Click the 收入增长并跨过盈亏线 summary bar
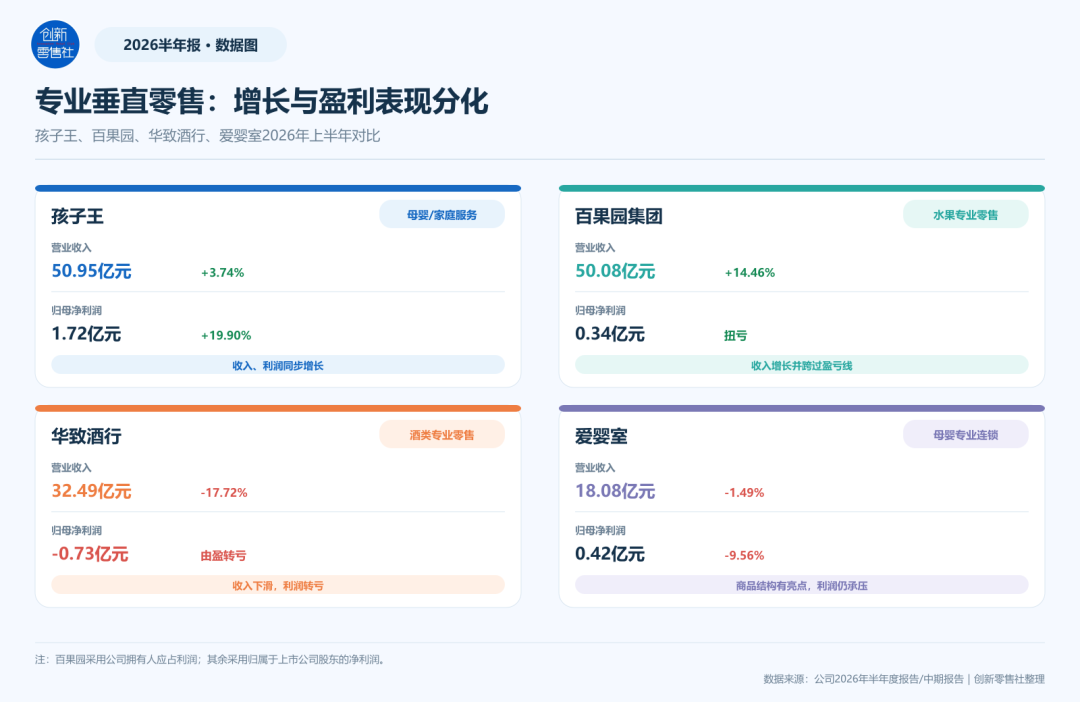1080x702 pixels. [802, 365]
